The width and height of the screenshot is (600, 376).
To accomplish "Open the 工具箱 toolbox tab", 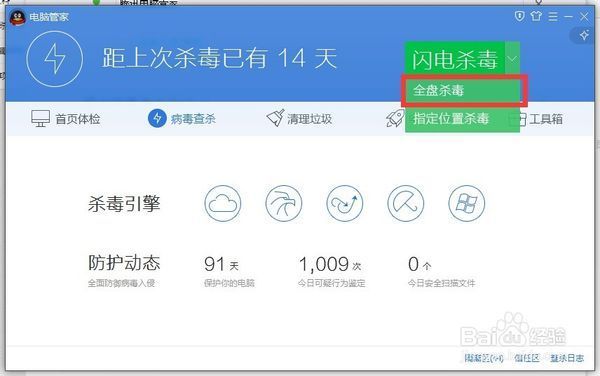I will 540,119.
